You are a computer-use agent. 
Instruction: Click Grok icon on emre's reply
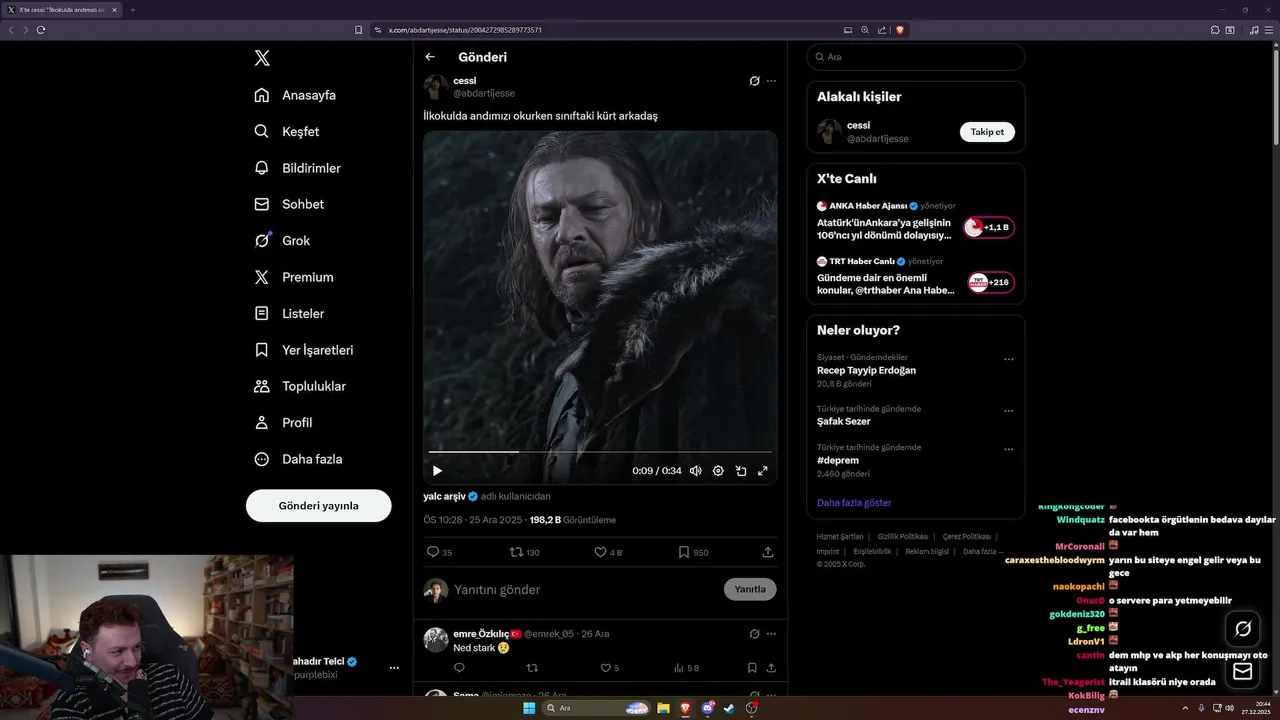[754, 634]
